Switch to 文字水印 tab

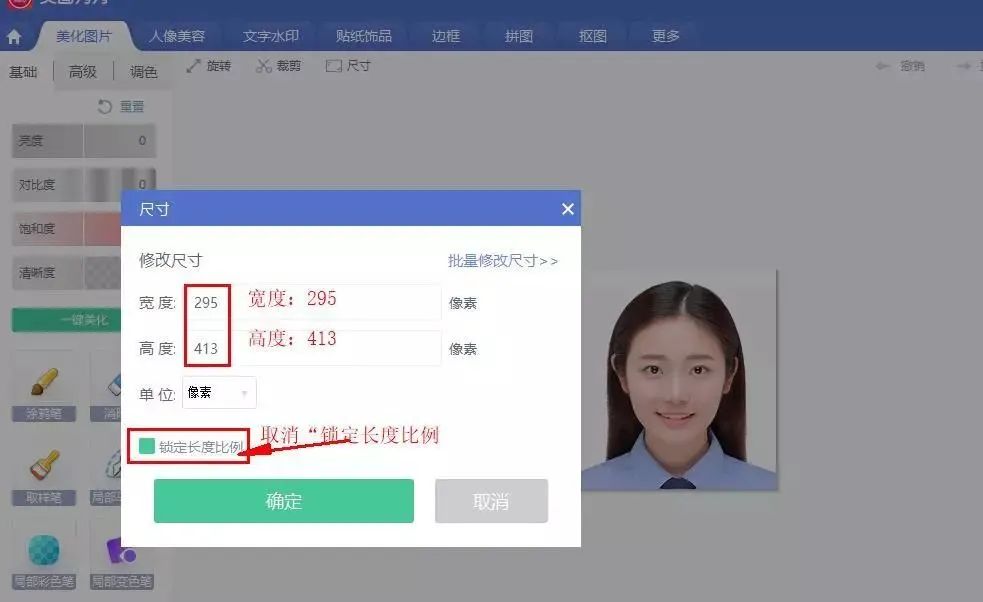click(x=271, y=36)
